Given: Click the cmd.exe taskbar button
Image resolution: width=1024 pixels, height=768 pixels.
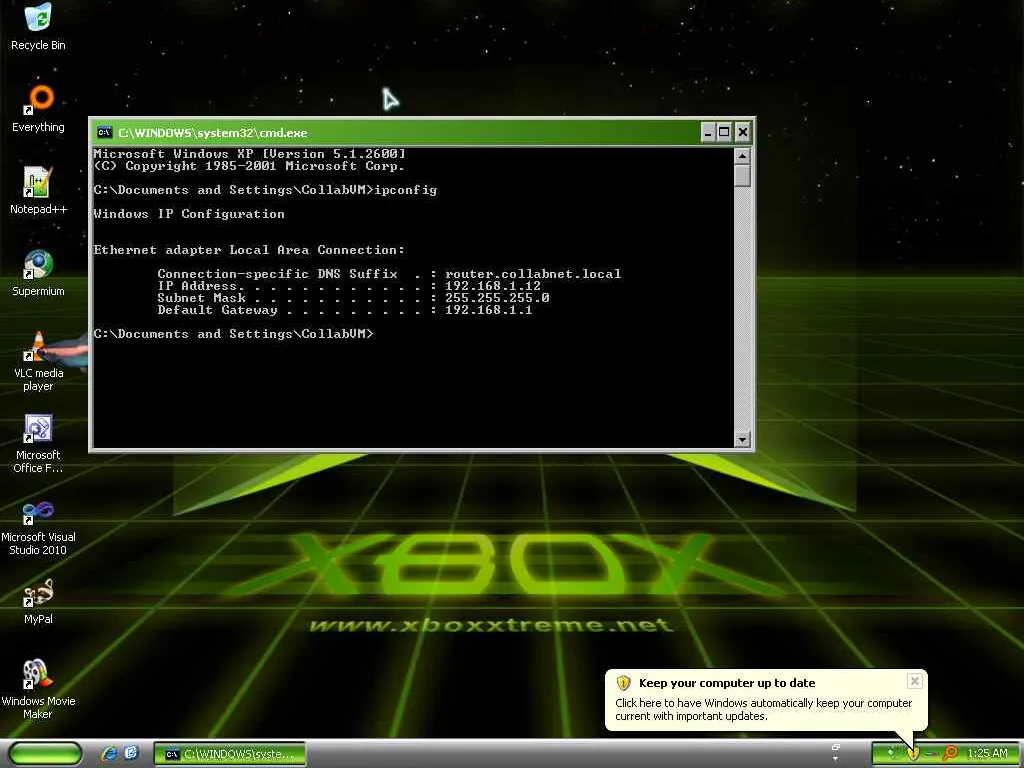Looking at the screenshot, I should 230,754.
